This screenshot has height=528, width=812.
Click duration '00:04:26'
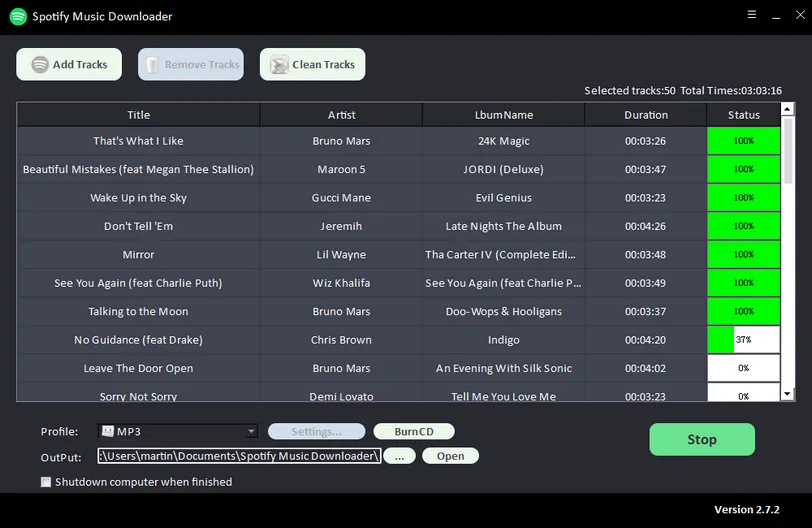[645, 226]
